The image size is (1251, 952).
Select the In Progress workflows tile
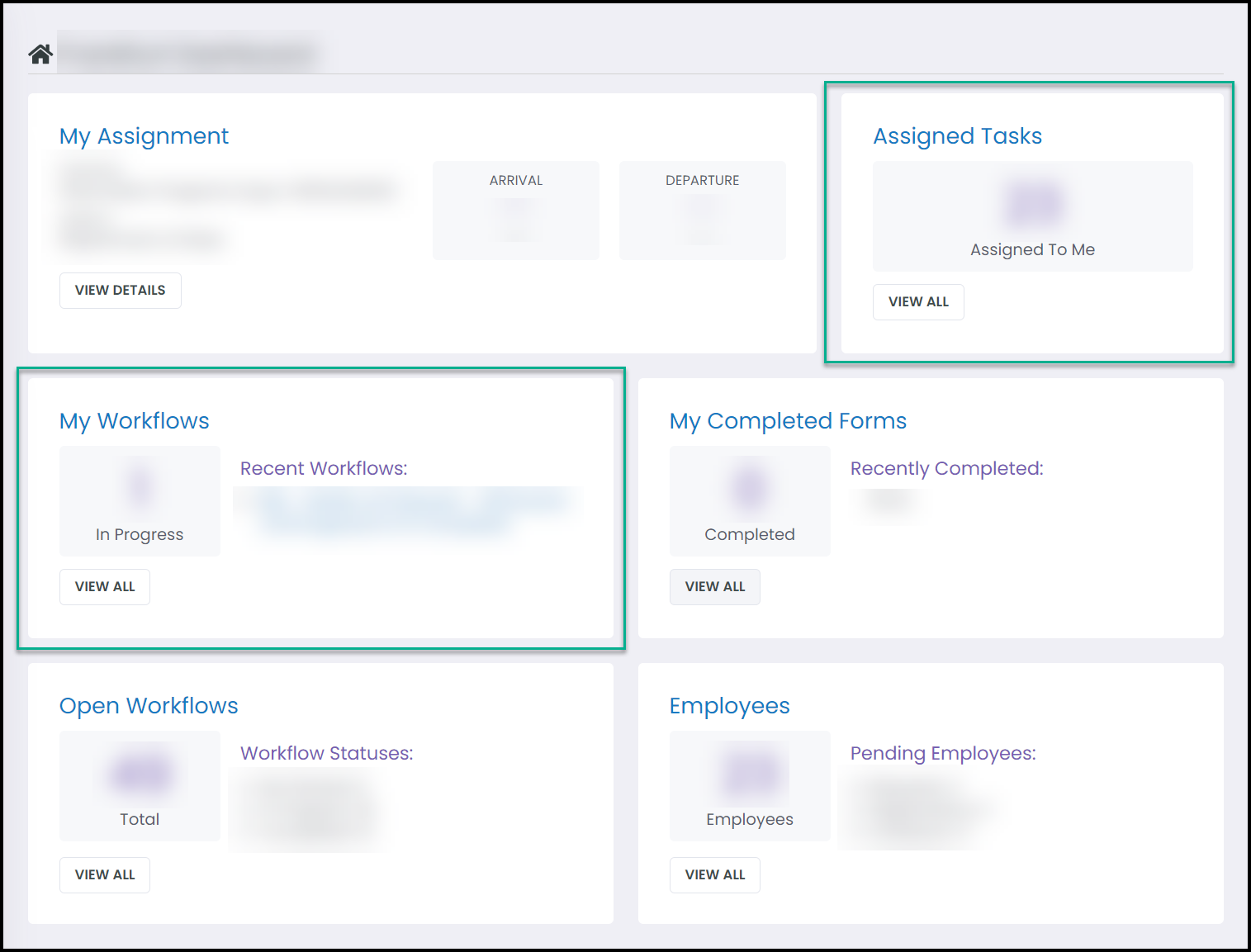point(140,501)
